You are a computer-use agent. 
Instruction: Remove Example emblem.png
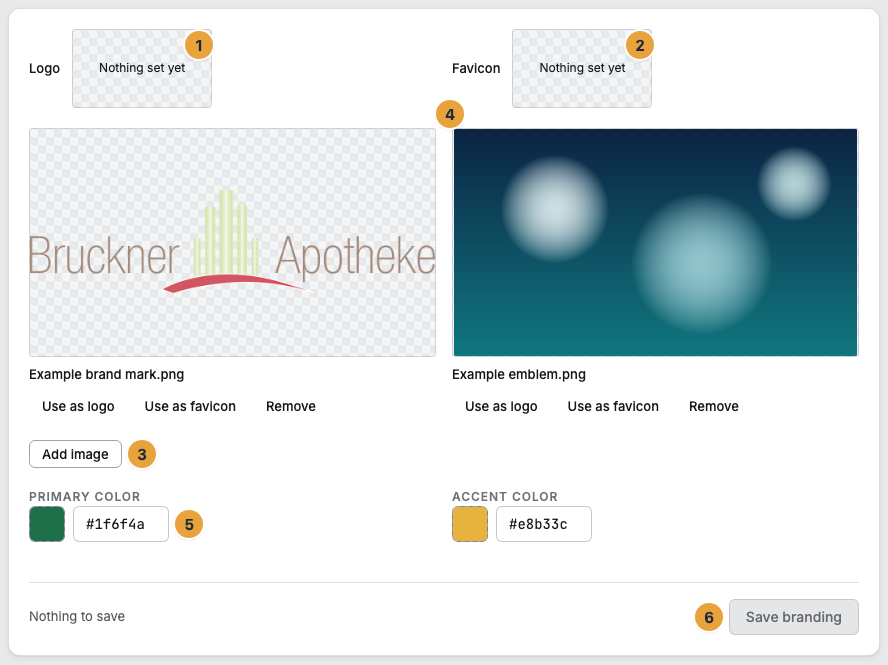click(x=714, y=406)
